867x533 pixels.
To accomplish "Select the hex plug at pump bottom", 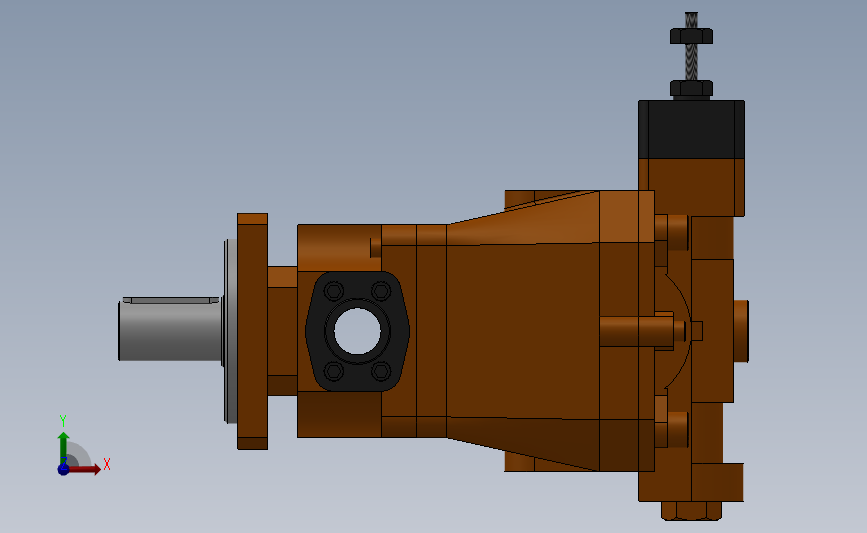I will coord(691,510).
